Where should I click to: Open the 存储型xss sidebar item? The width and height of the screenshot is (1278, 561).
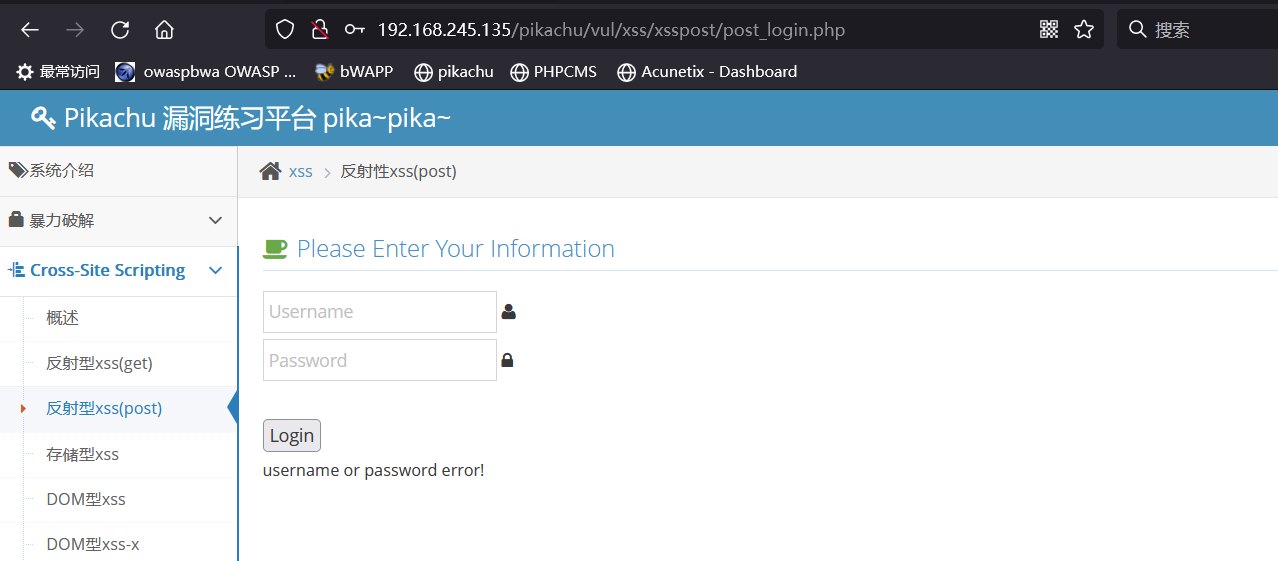(82, 454)
